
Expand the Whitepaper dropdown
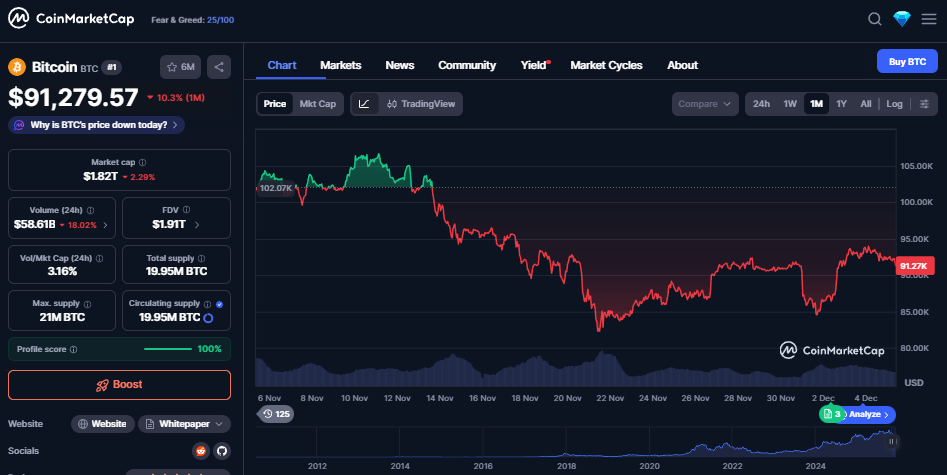[184, 424]
